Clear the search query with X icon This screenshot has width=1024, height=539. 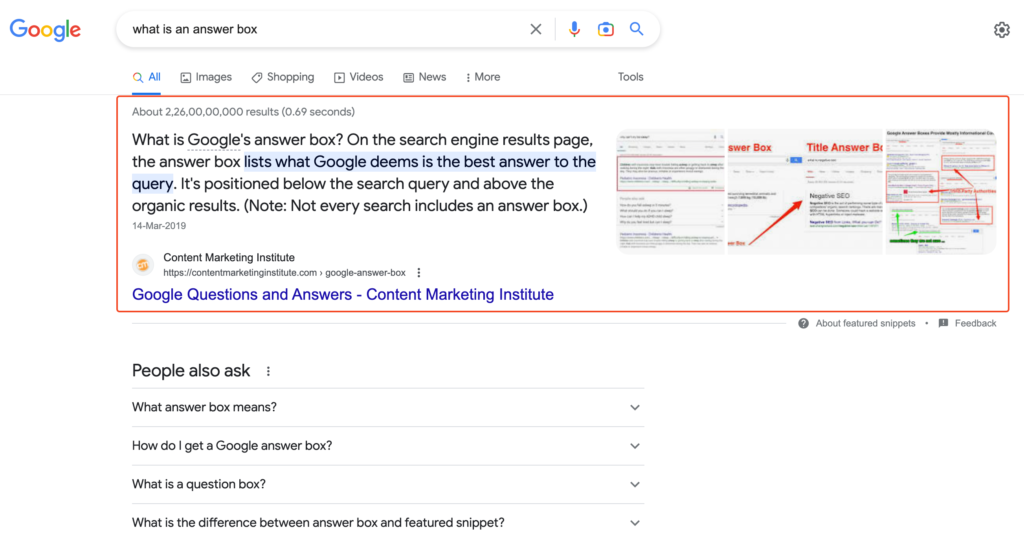tap(536, 29)
